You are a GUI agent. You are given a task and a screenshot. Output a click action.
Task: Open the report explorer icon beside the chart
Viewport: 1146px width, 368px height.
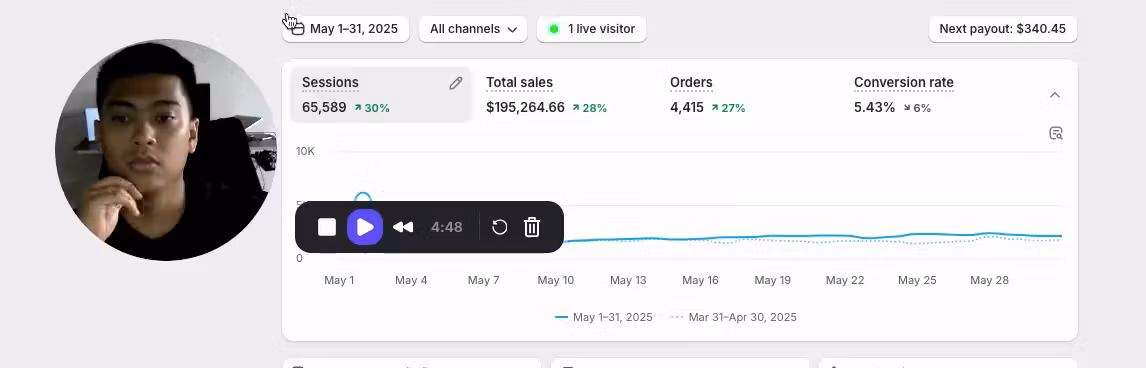pyautogui.click(x=1055, y=133)
